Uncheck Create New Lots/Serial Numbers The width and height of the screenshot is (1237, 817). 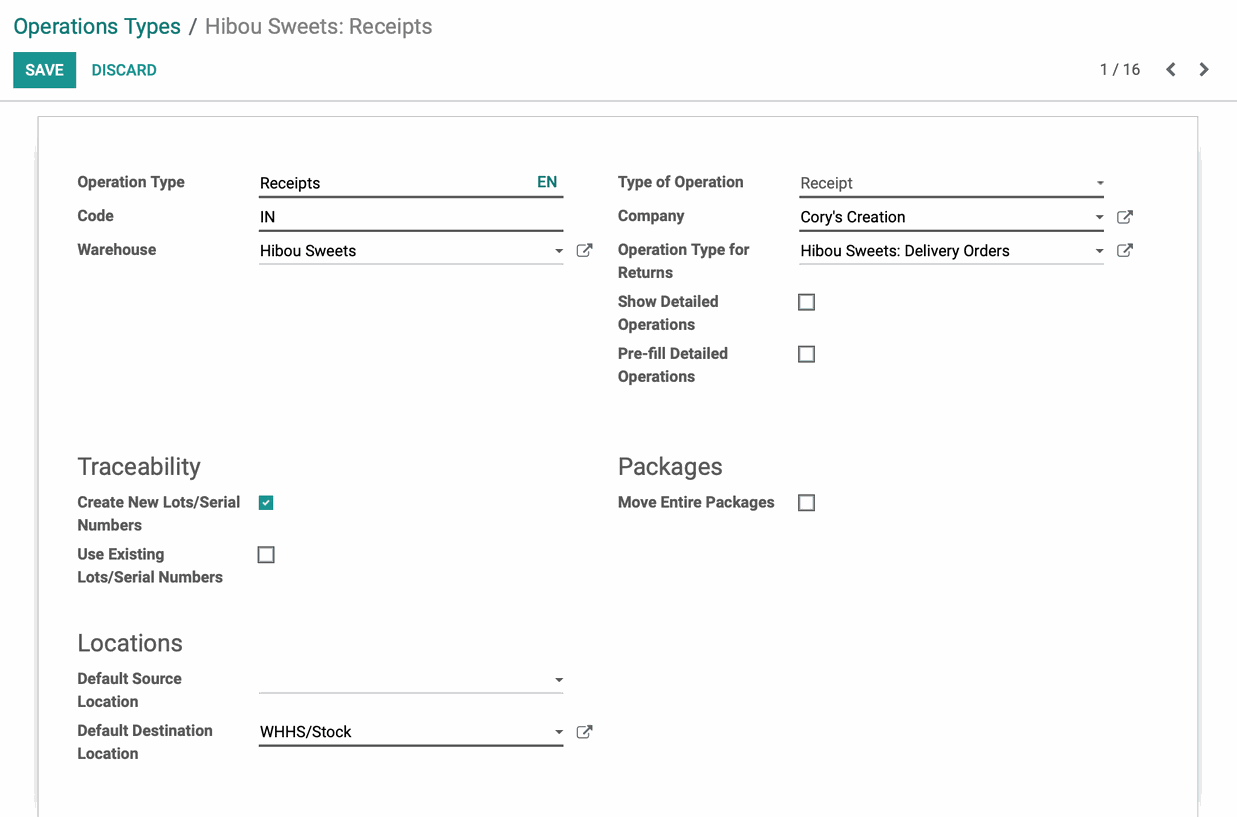point(266,503)
